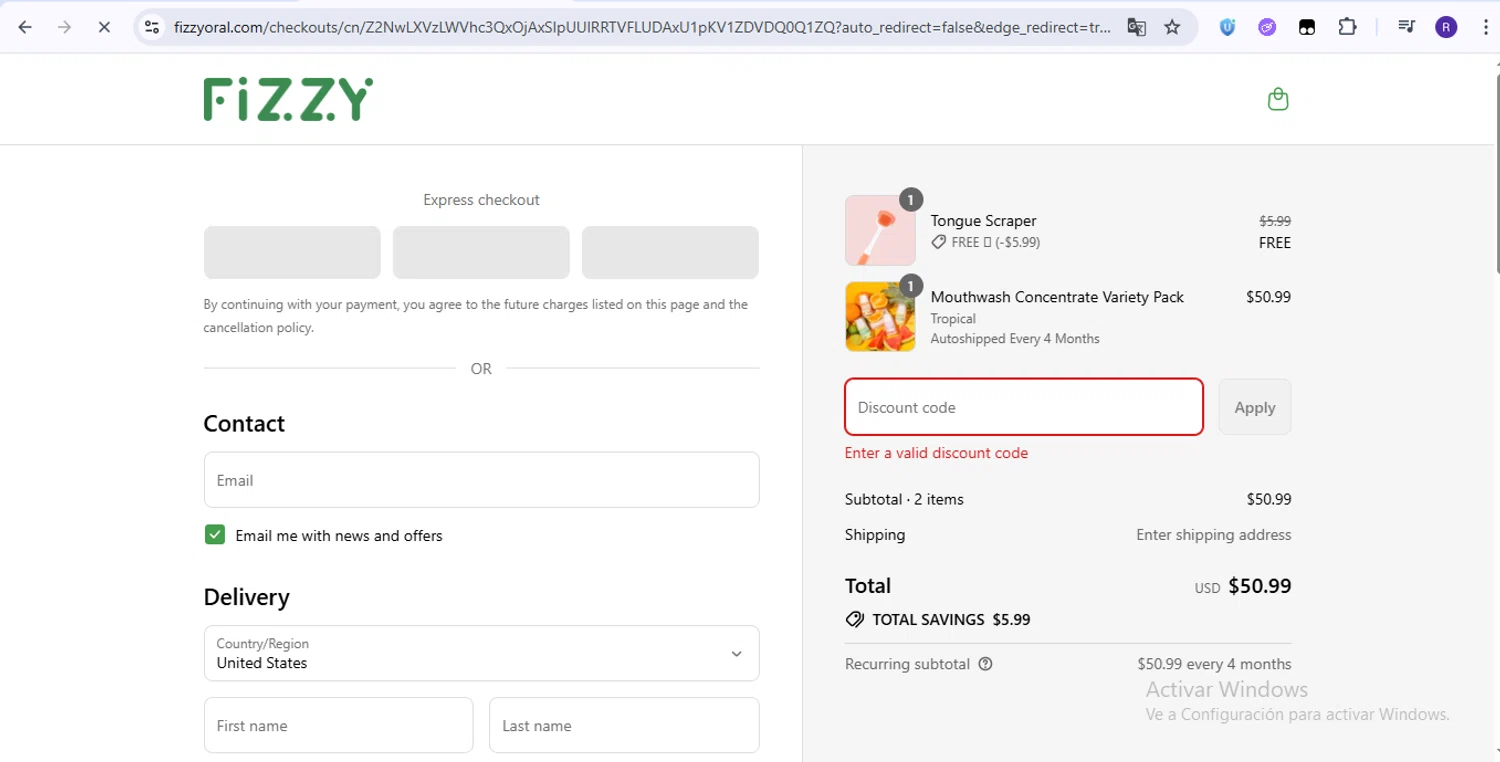Click the Apply discount button
The image size is (1500, 762).
[x=1254, y=407]
